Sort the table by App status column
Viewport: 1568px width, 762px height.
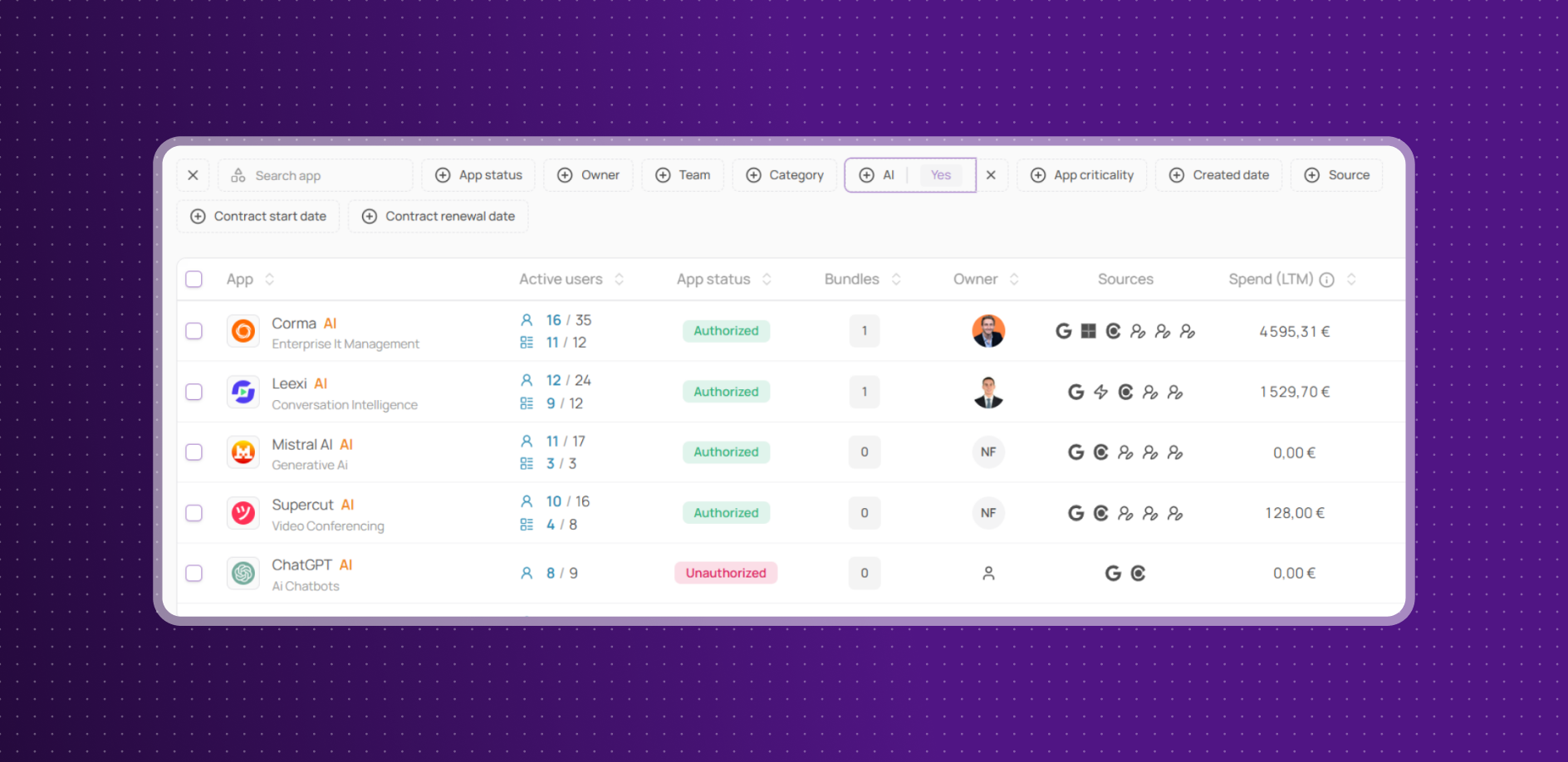click(x=767, y=280)
